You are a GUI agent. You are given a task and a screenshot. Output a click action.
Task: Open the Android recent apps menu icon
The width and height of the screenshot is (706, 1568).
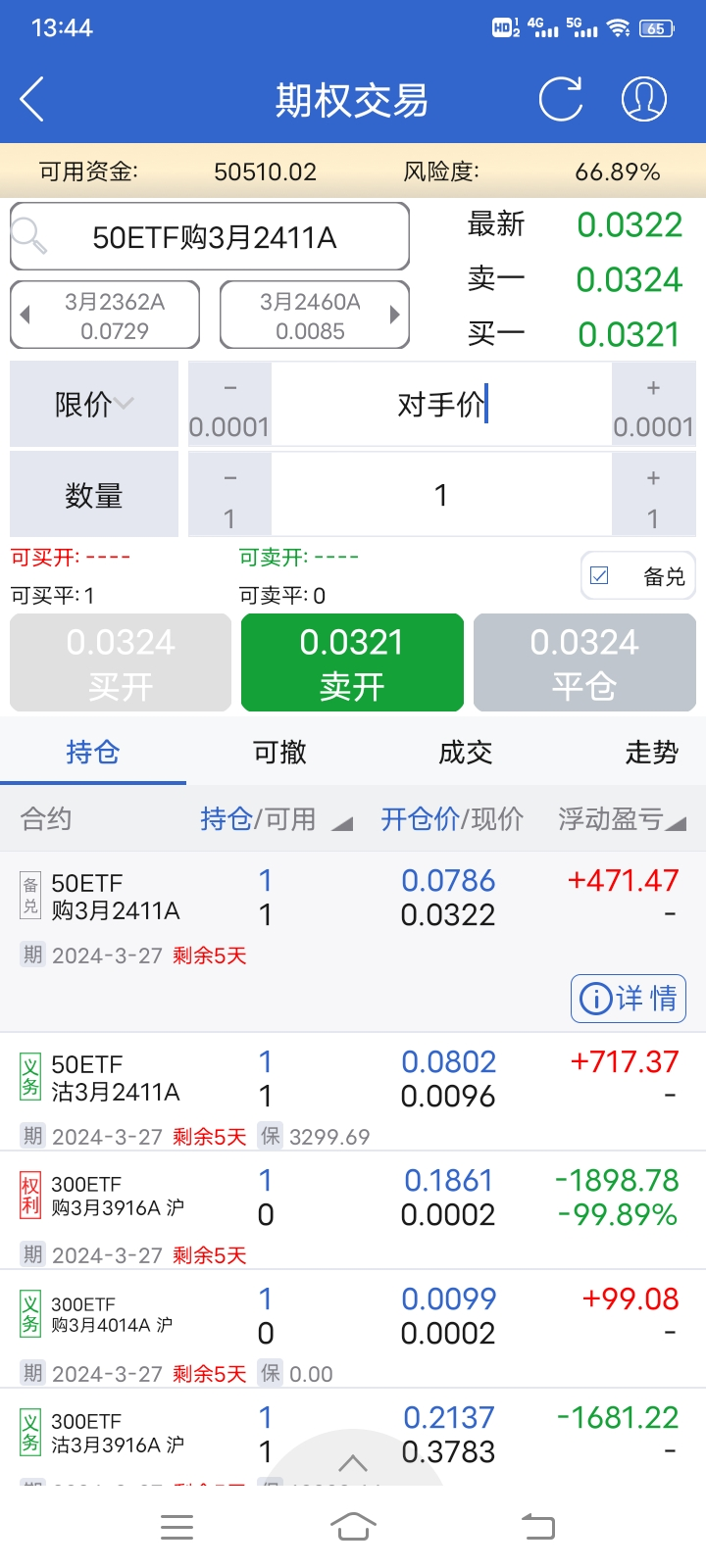176,1527
